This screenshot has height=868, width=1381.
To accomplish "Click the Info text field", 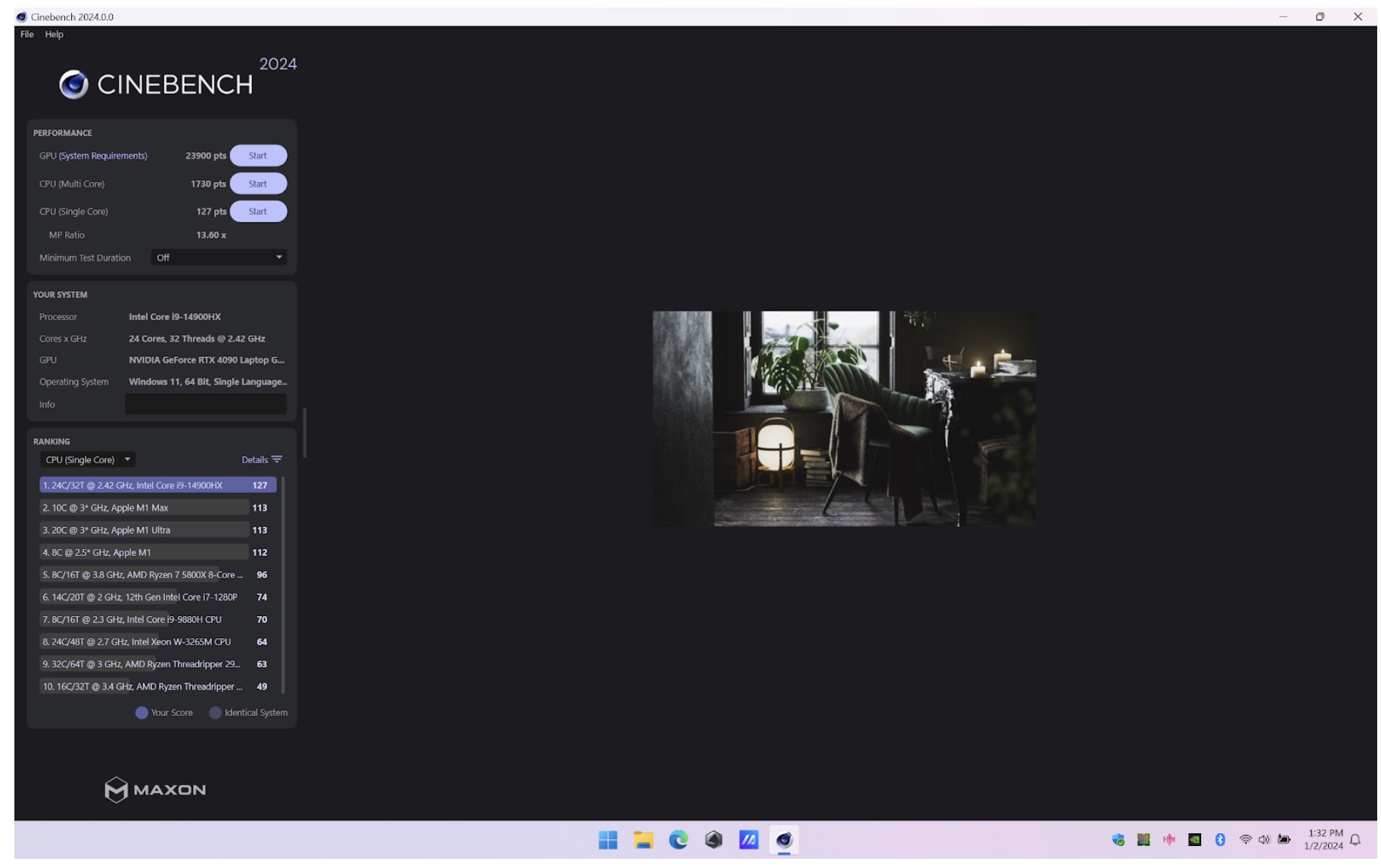I will click(206, 405).
